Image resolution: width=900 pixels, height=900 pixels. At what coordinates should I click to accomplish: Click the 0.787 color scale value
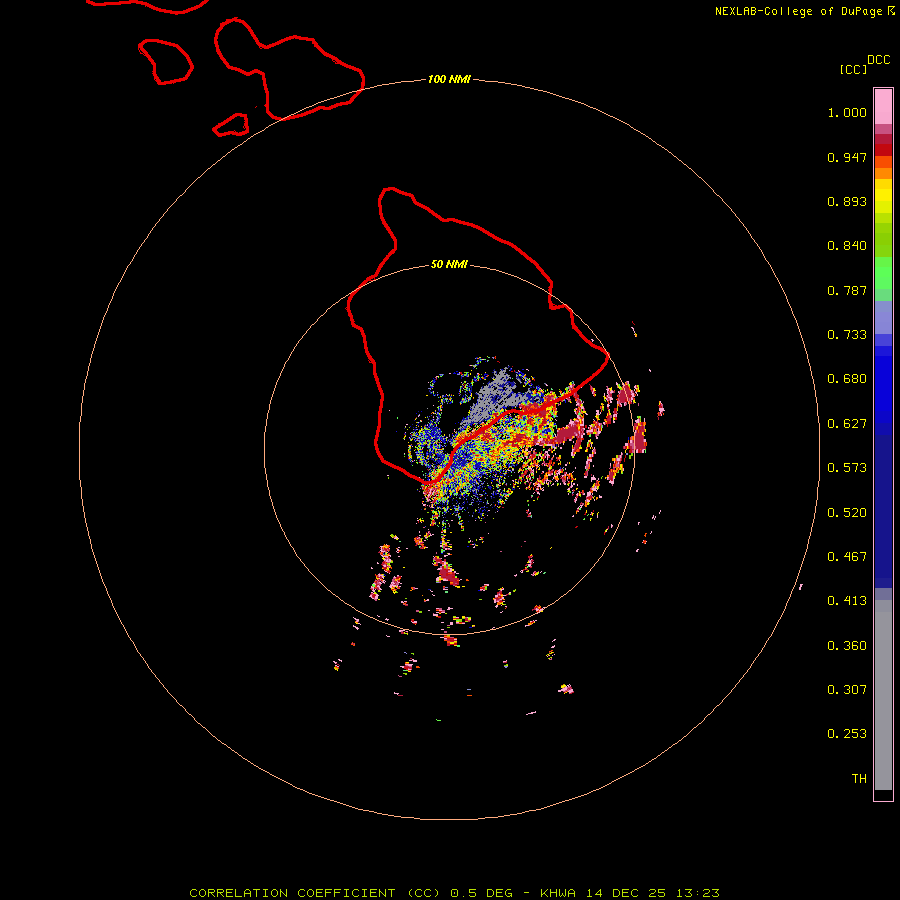pyautogui.click(x=847, y=290)
